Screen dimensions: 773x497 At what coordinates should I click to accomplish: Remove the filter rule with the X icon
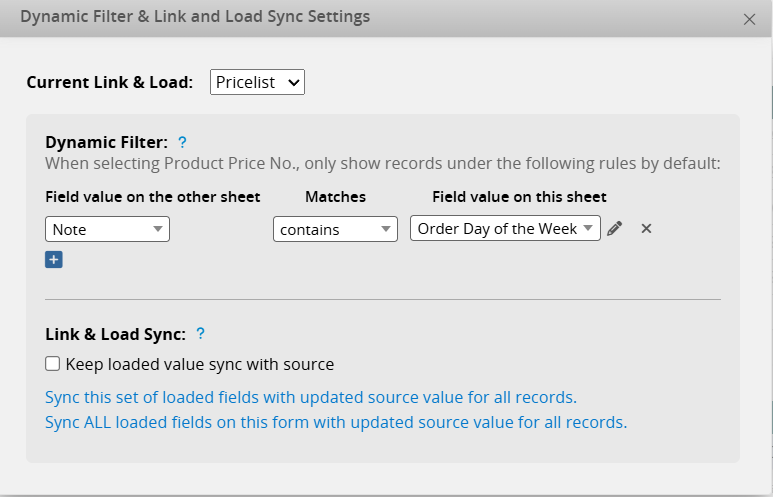point(646,229)
